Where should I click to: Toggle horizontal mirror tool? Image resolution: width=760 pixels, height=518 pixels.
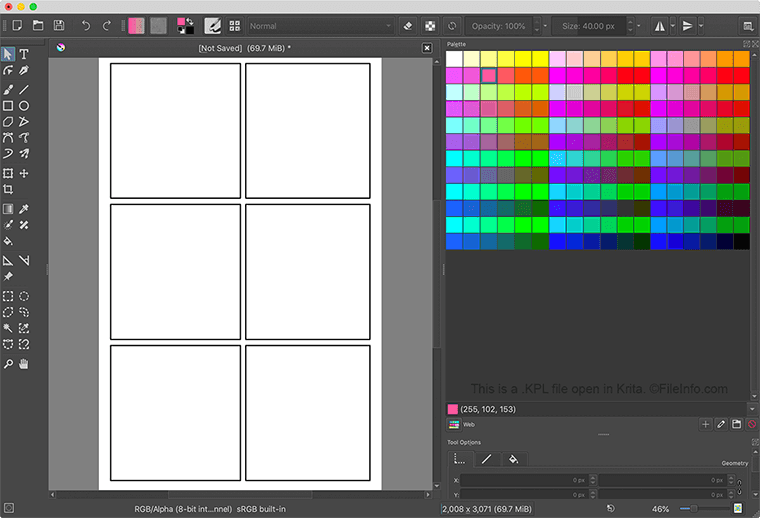(660, 26)
